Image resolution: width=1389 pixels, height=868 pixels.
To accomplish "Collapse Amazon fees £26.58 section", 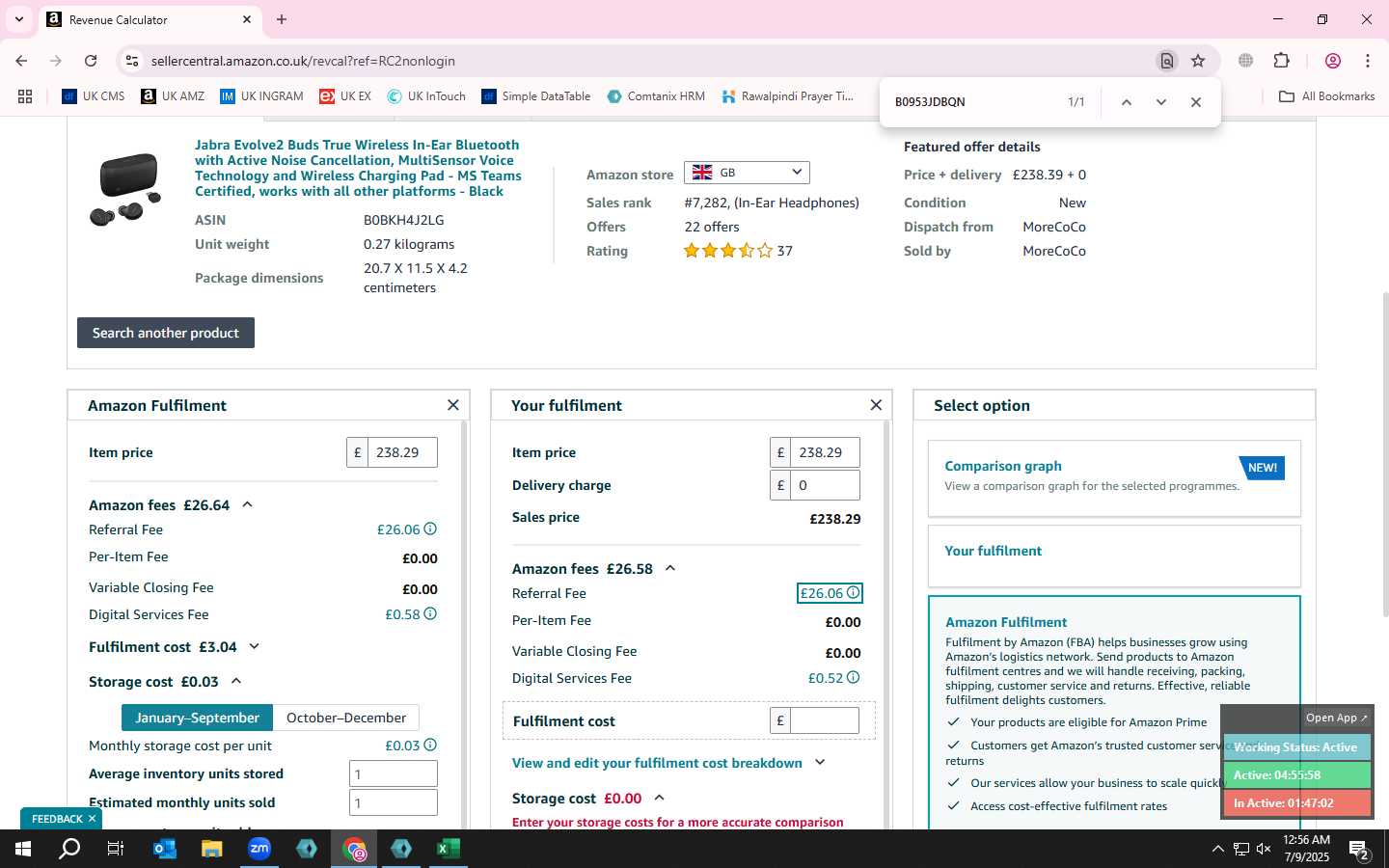I will pyautogui.click(x=670, y=568).
